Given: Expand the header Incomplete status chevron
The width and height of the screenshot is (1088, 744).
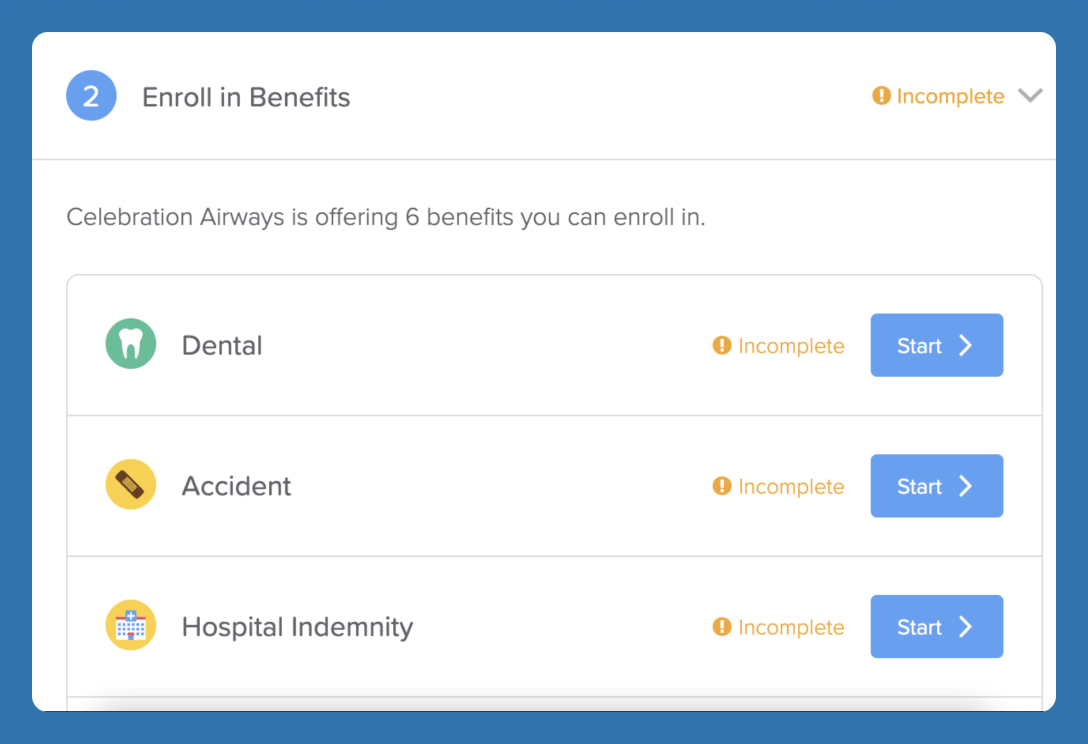Looking at the screenshot, I should (1030, 96).
